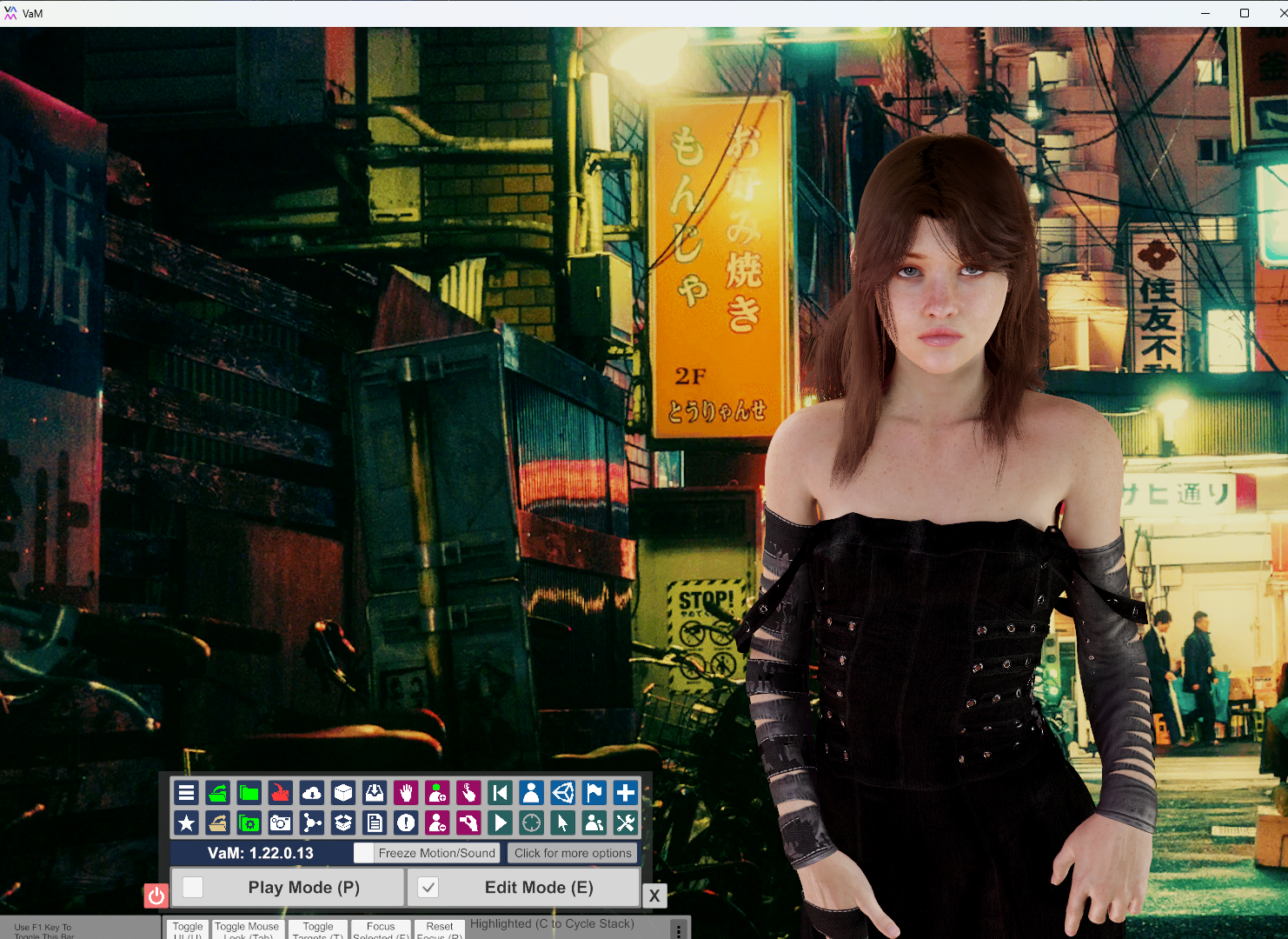Click the green play triangle icon

[500, 822]
